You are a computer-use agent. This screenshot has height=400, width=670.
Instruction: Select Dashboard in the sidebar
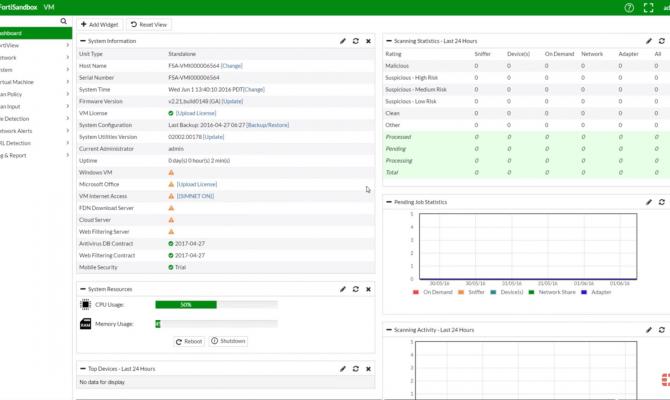(36, 33)
